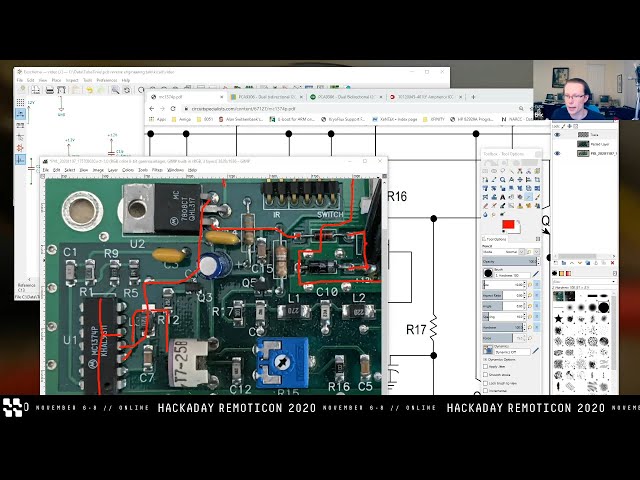Open brush editor next to brush name

pos(536,274)
